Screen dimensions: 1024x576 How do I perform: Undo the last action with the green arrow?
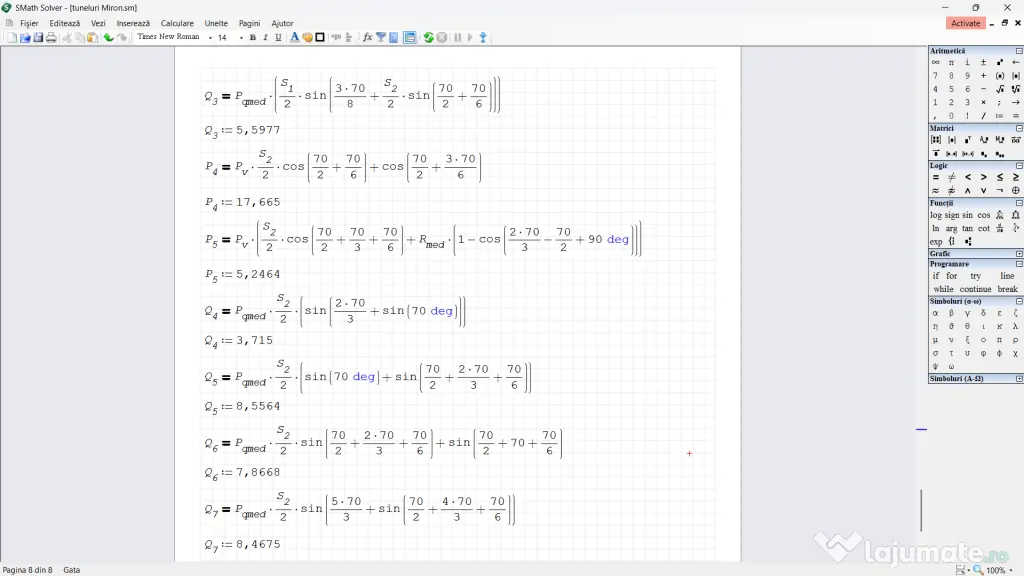coord(108,38)
